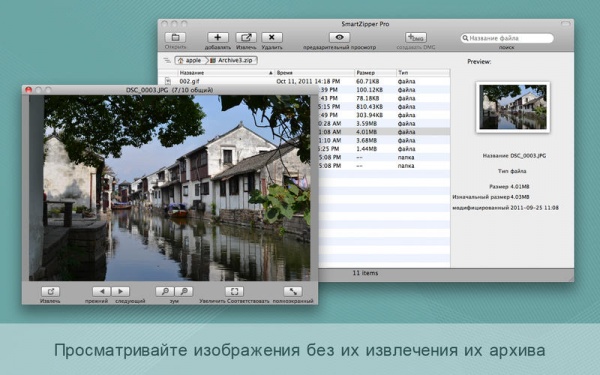Go to прежний image with left arrow

coord(101,292)
